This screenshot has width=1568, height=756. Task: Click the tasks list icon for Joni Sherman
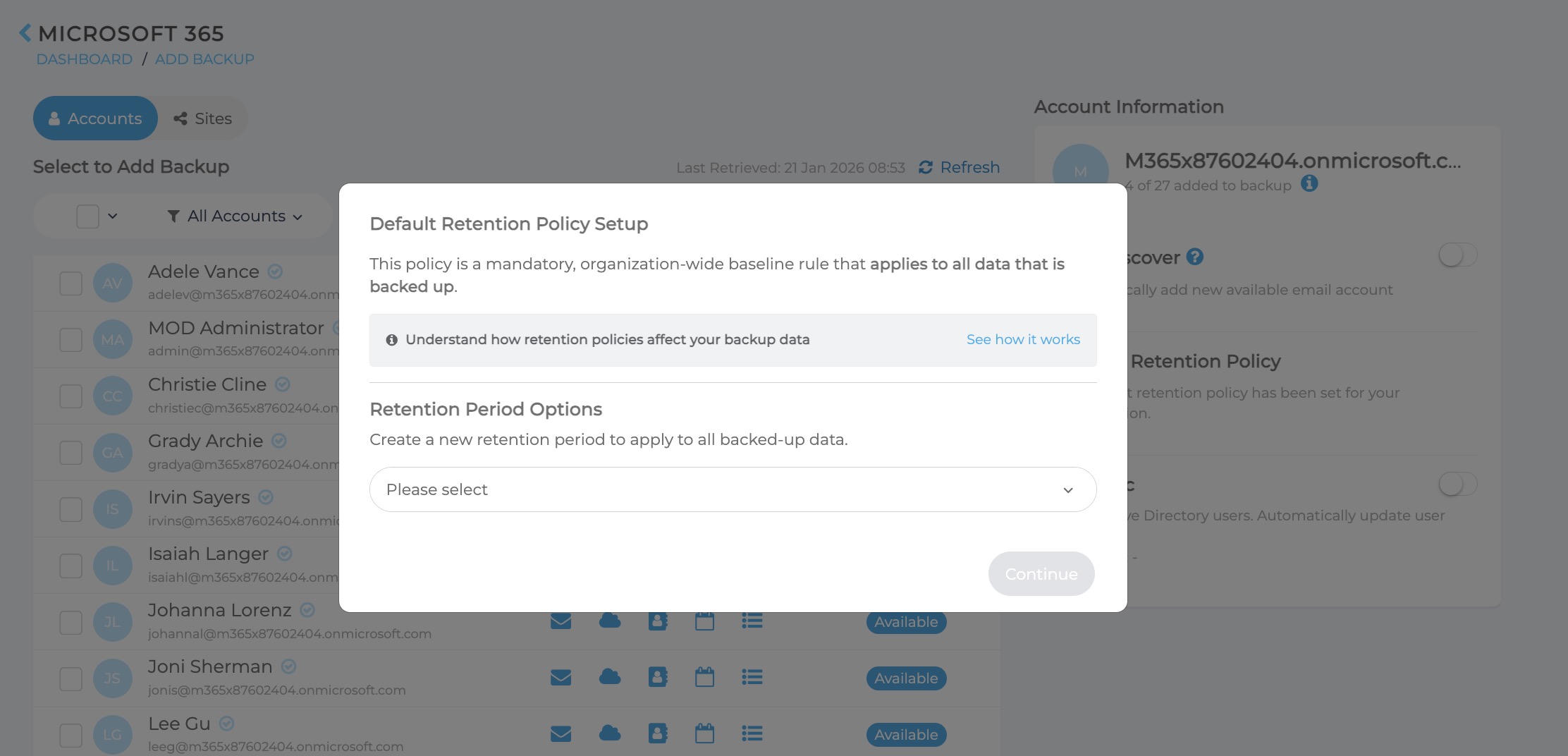pos(752,677)
